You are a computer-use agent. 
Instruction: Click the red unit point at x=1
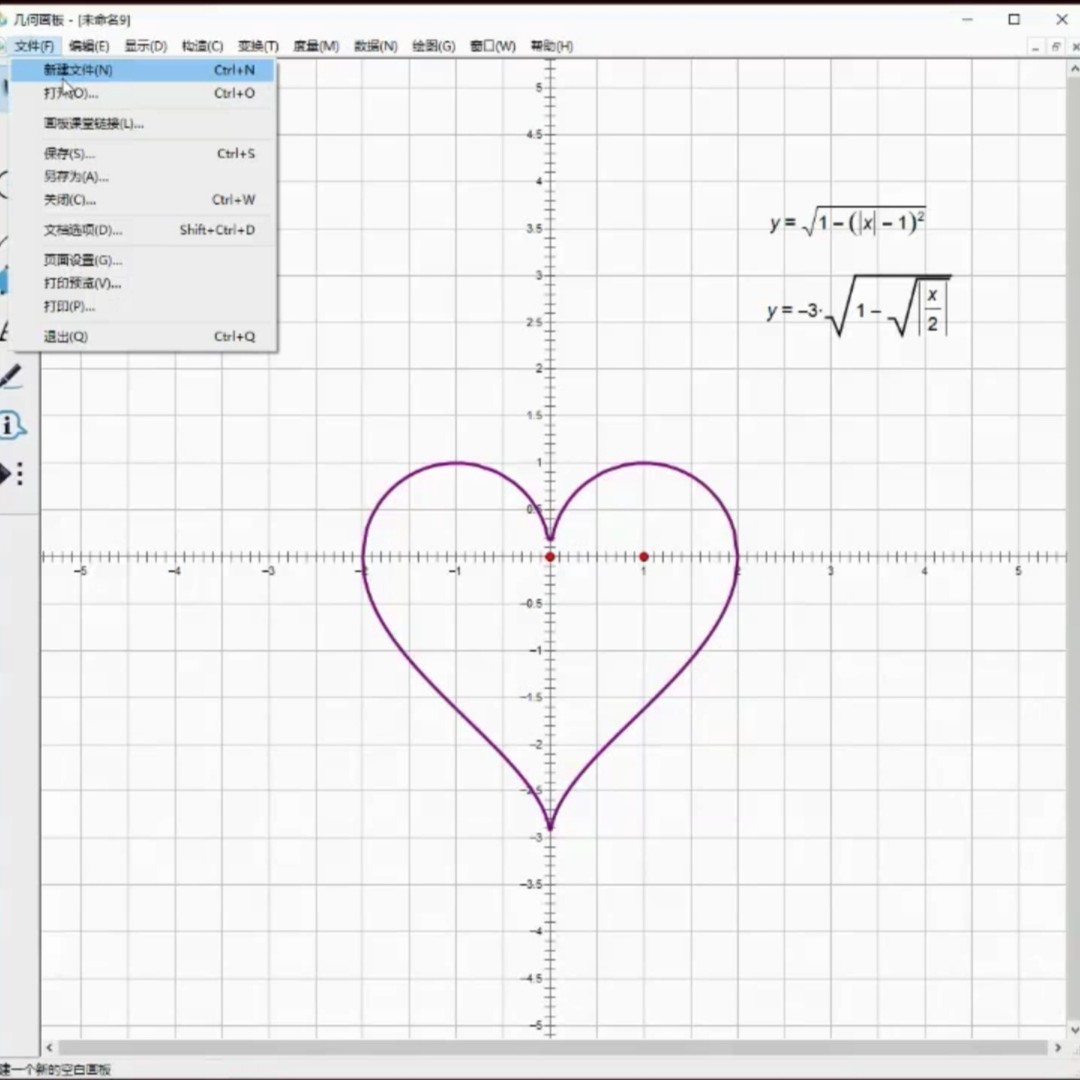(643, 556)
